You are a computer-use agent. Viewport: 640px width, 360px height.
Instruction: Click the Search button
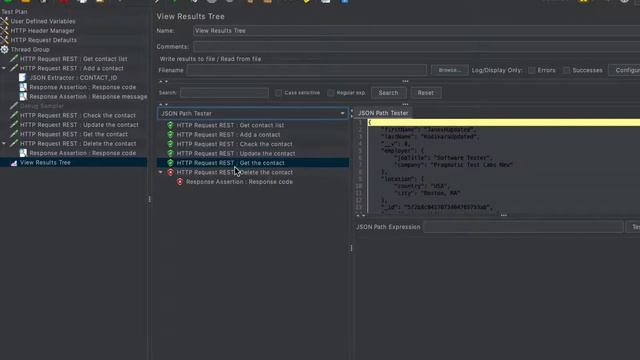[388, 93]
